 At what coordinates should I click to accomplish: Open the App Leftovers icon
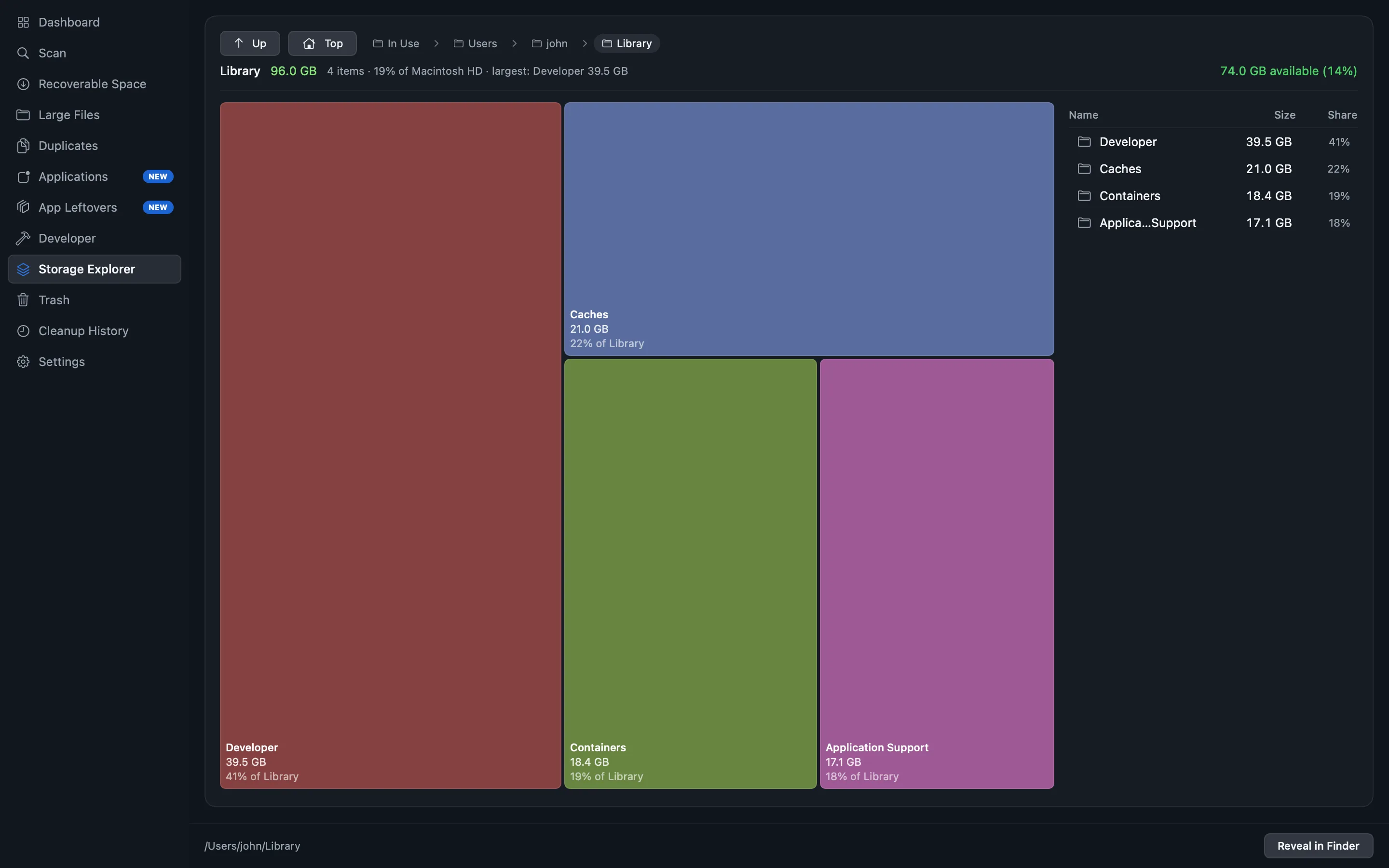tap(23, 207)
